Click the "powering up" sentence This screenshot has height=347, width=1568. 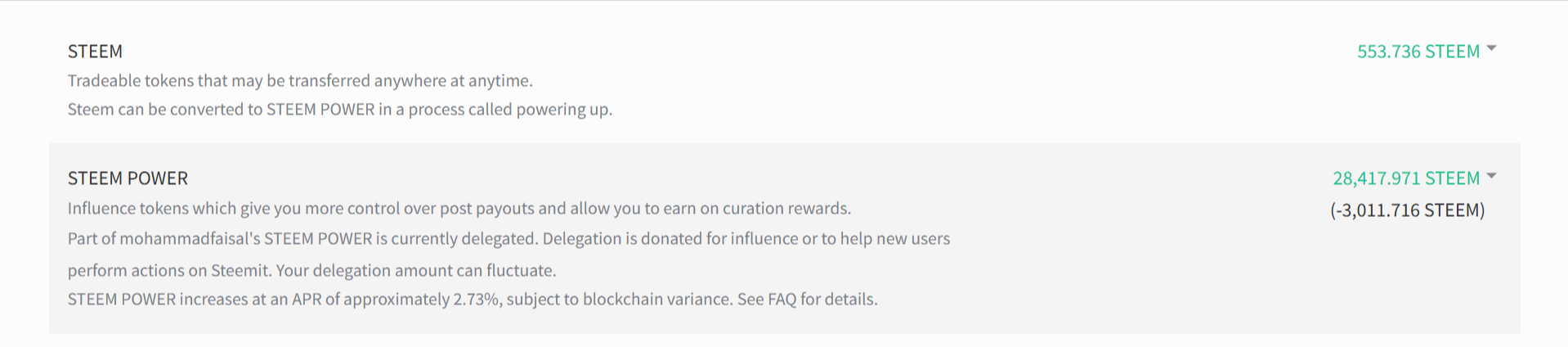click(x=339, y=110)
